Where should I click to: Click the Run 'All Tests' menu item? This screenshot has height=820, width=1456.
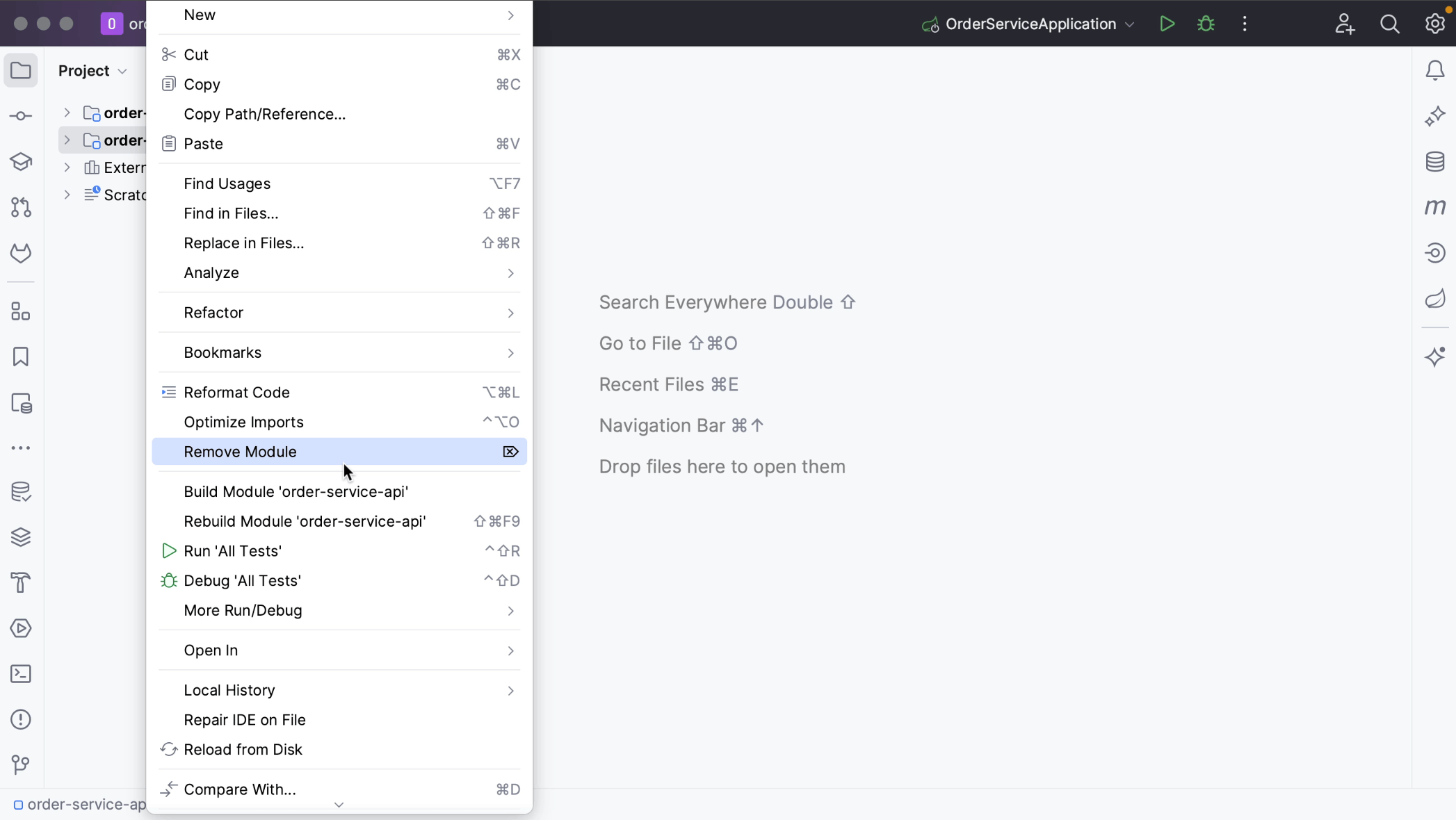pos(232,551)
